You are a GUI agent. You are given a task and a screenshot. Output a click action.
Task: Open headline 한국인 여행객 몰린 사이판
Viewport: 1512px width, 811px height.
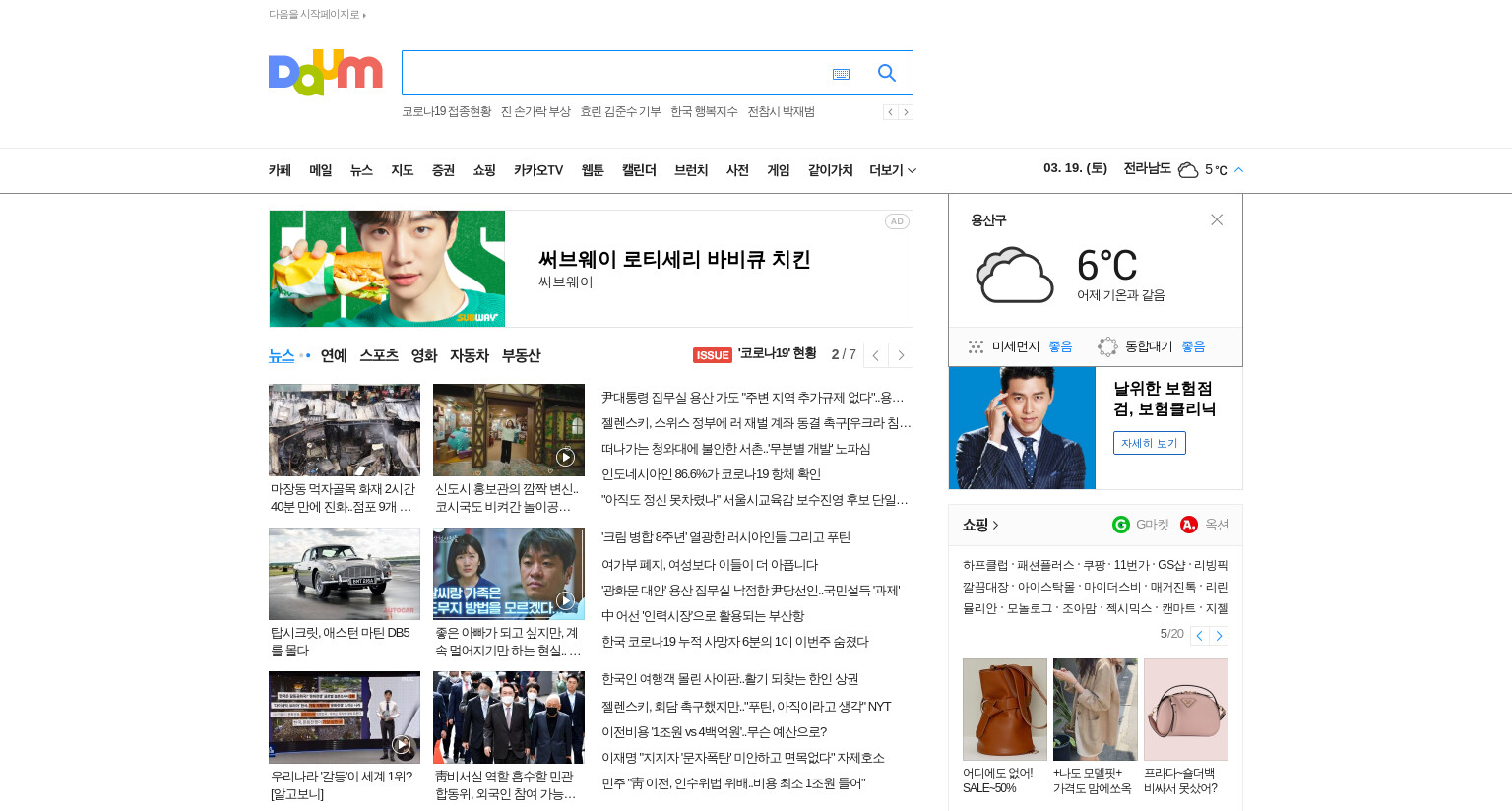coord(729,679)
